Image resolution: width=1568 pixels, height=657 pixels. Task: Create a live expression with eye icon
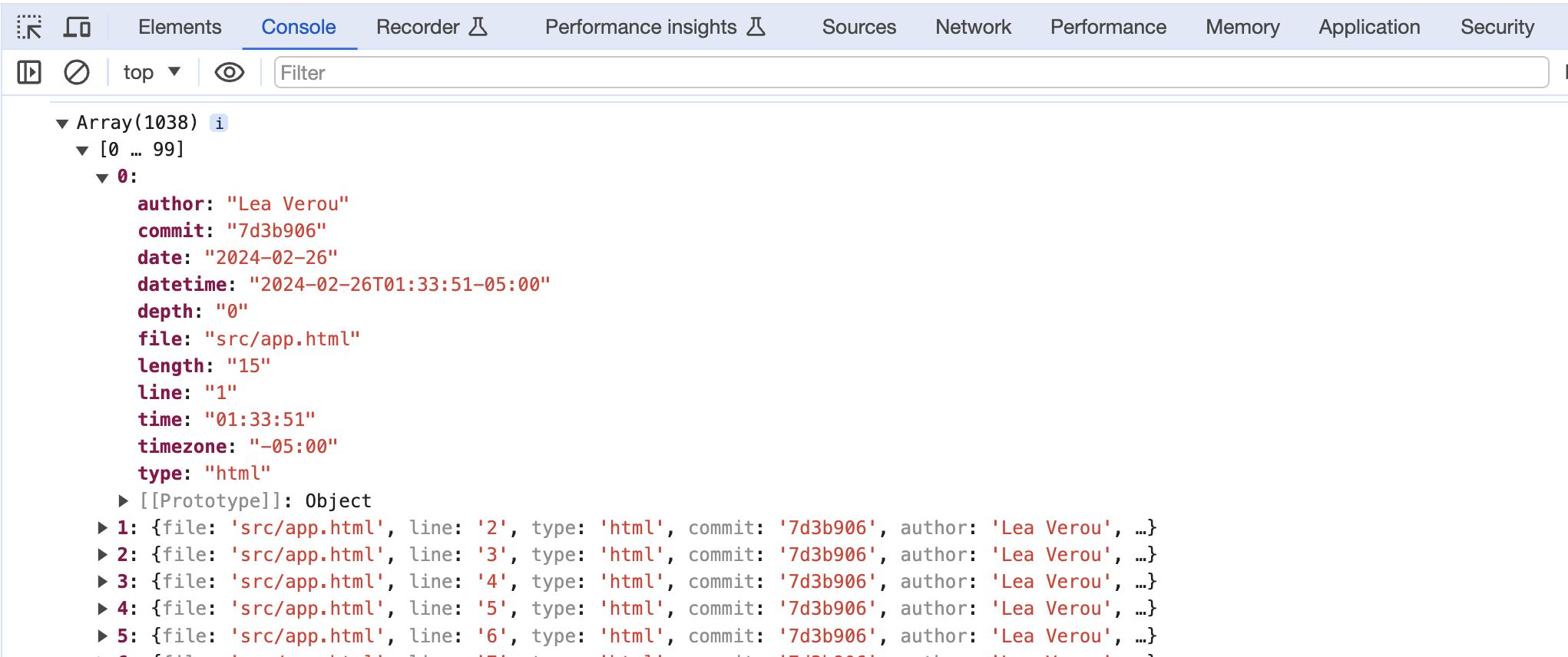coord(230,73)
